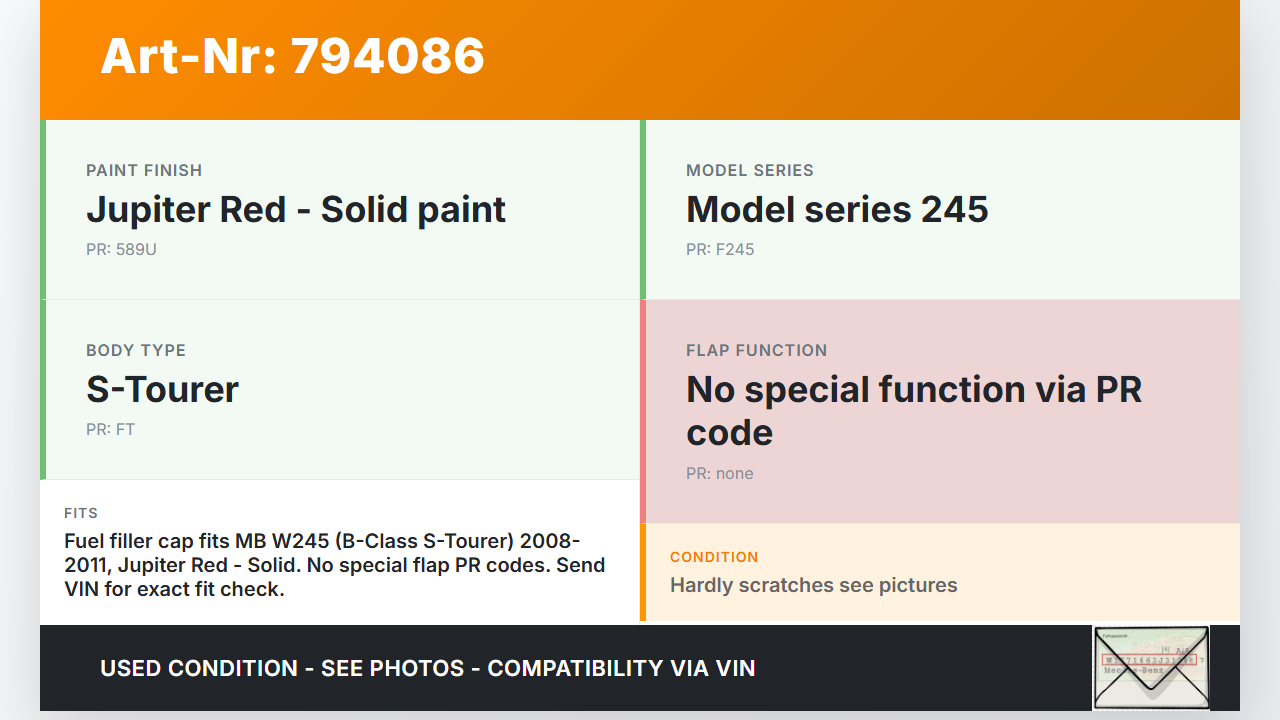The height and width of the screenshot is (720, 1280).
Task: Click the orange left bar of the condition box
Action: point(643,572)
